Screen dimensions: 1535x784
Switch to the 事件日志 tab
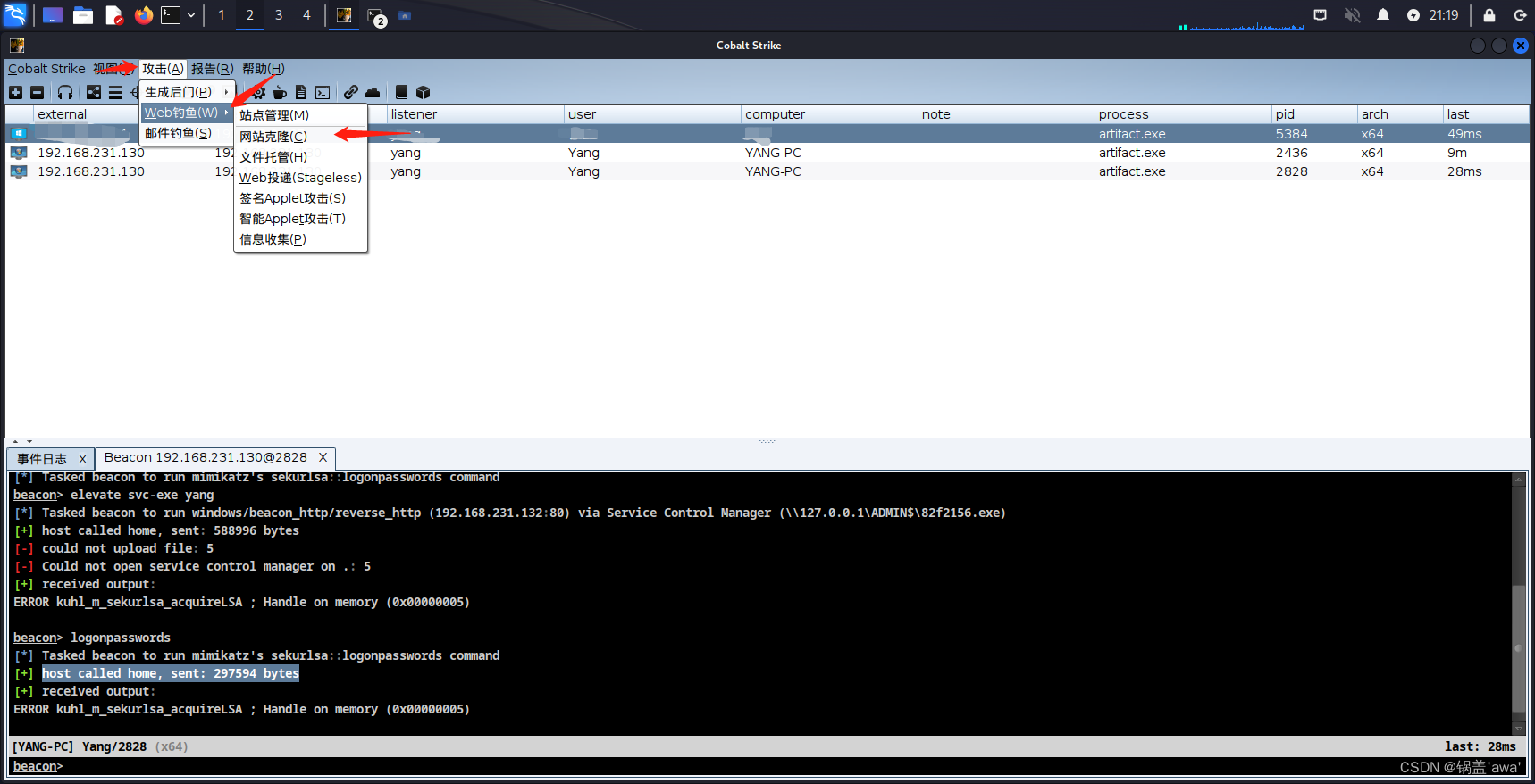42,459
